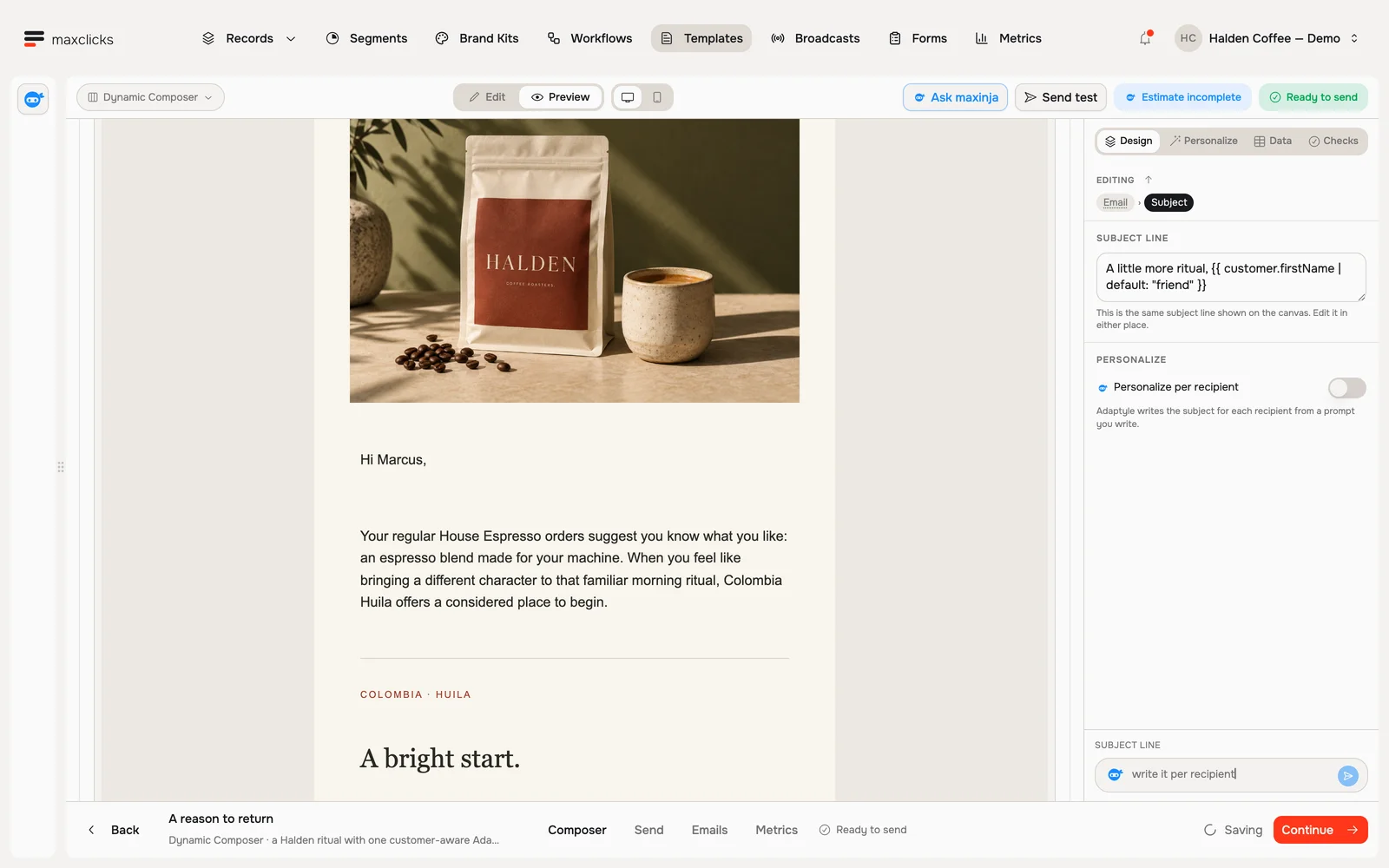
Task: Submit the subject line prompt
Action: coord(1347,775)
